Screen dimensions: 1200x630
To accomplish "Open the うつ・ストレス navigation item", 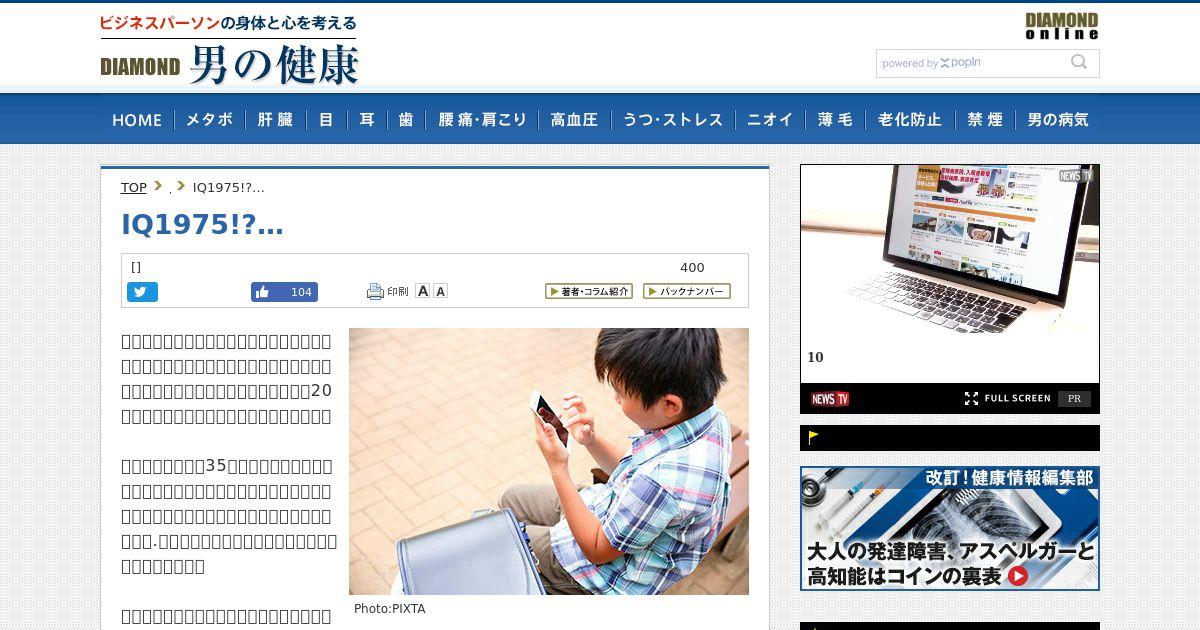I will coord(673,120).
